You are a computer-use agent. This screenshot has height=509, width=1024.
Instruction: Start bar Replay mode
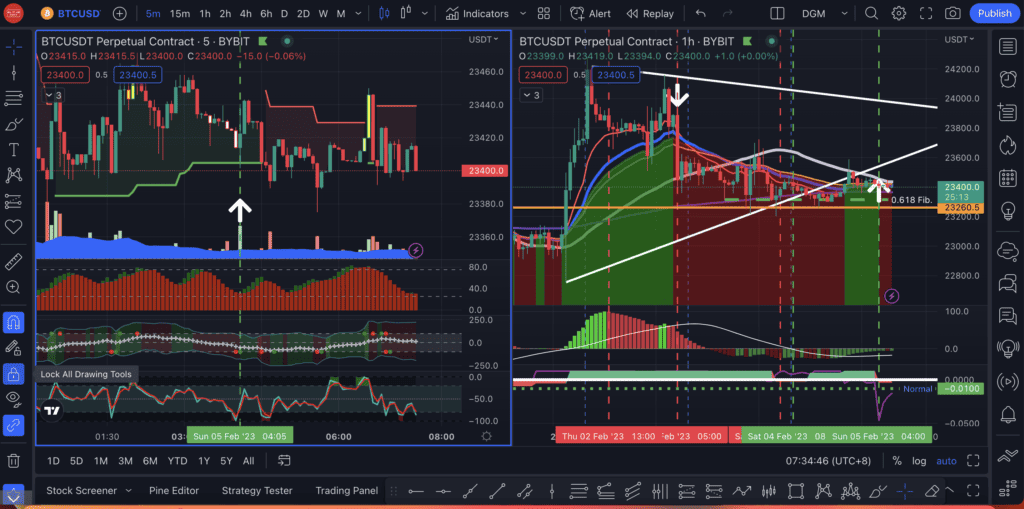pos(650,13)
